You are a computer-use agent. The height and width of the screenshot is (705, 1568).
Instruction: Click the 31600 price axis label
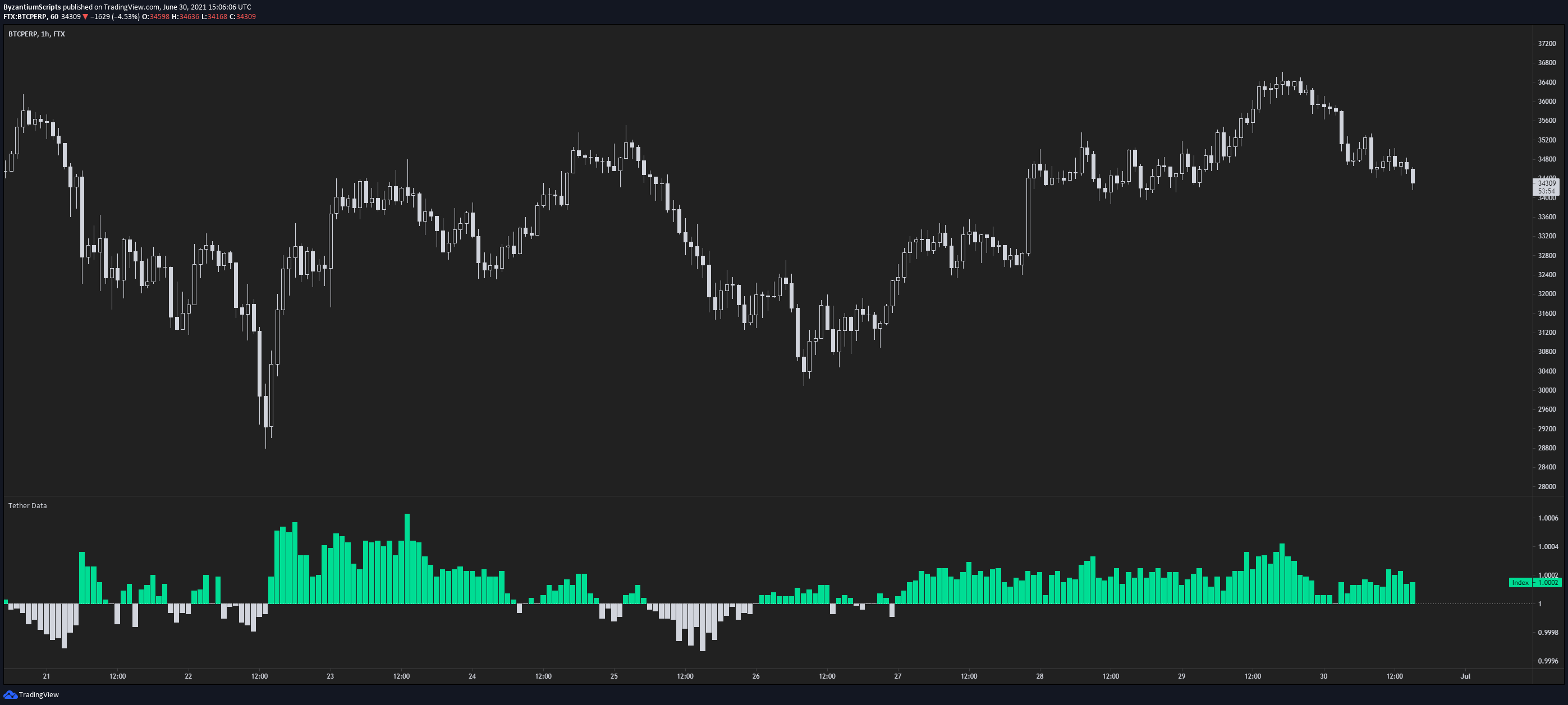pyautogui.click(x=1547, y=314)
